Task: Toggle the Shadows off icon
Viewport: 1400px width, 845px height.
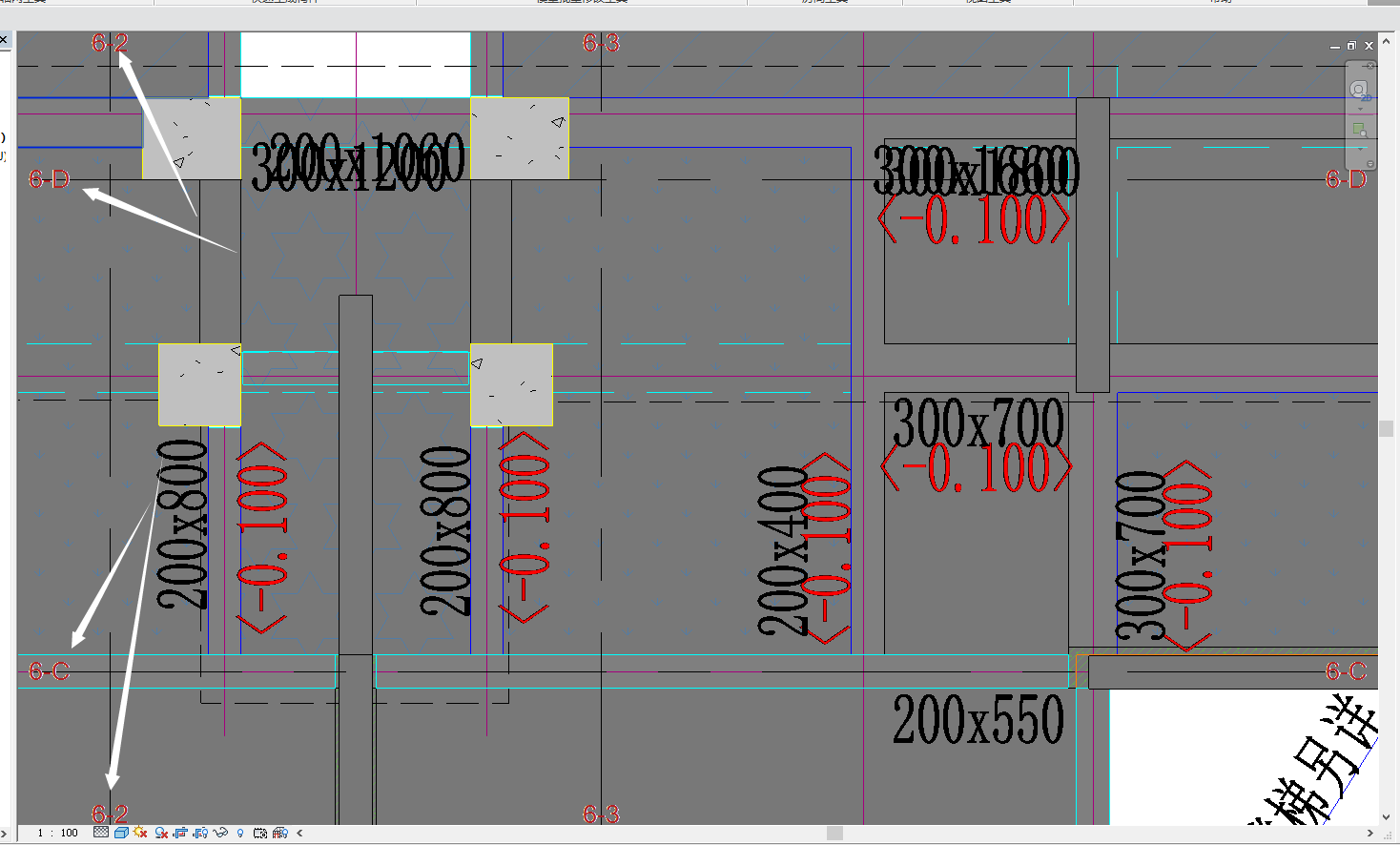Action: pyautogui.click(x=161, y=833)
